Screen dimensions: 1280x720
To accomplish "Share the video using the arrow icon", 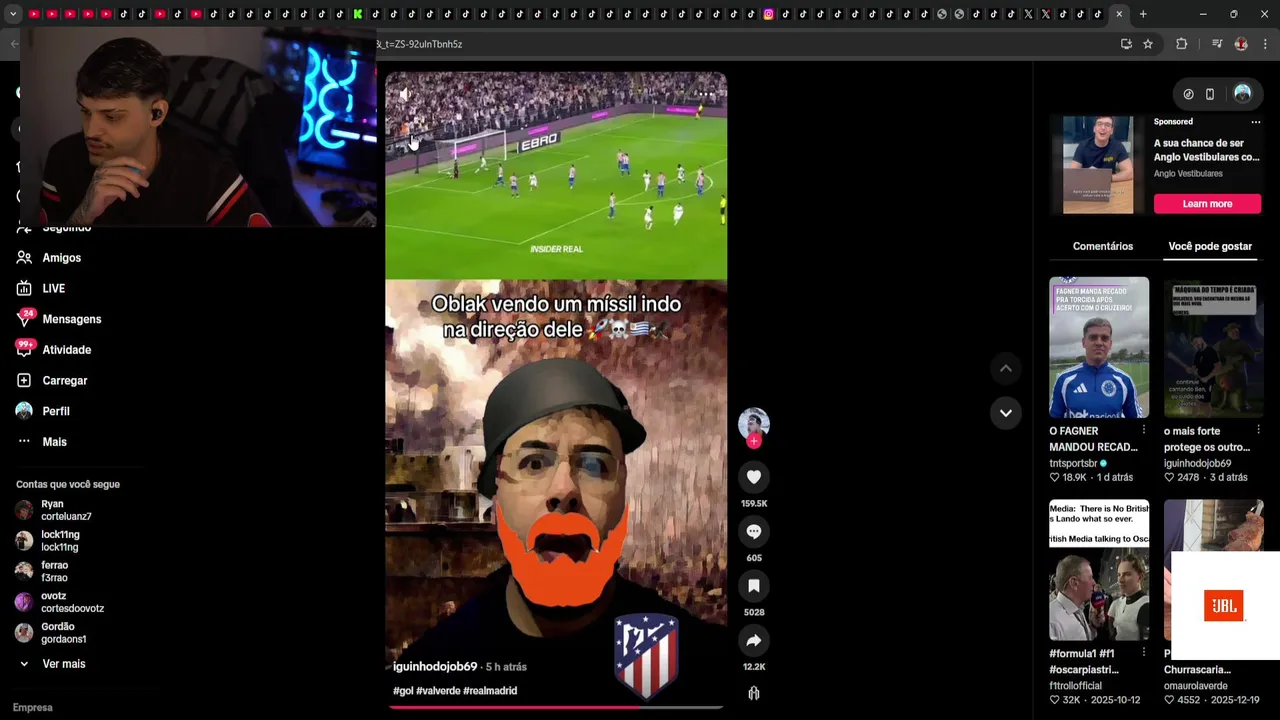I will pos(754,640).
